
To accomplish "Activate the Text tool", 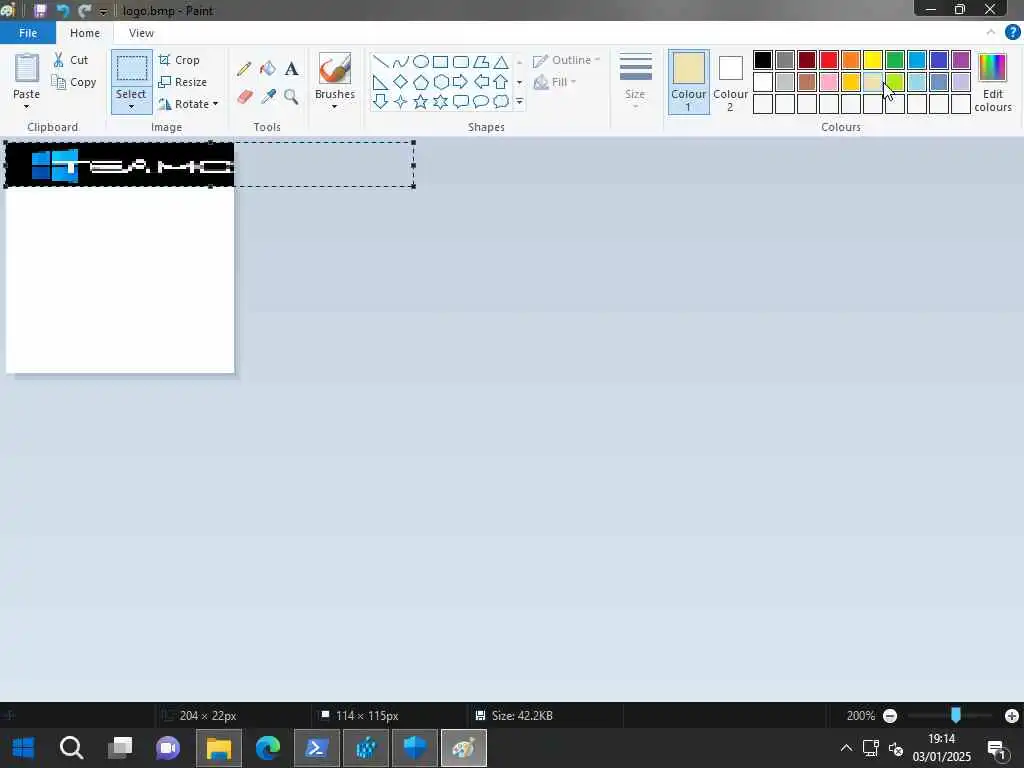I will click(291, 69).
